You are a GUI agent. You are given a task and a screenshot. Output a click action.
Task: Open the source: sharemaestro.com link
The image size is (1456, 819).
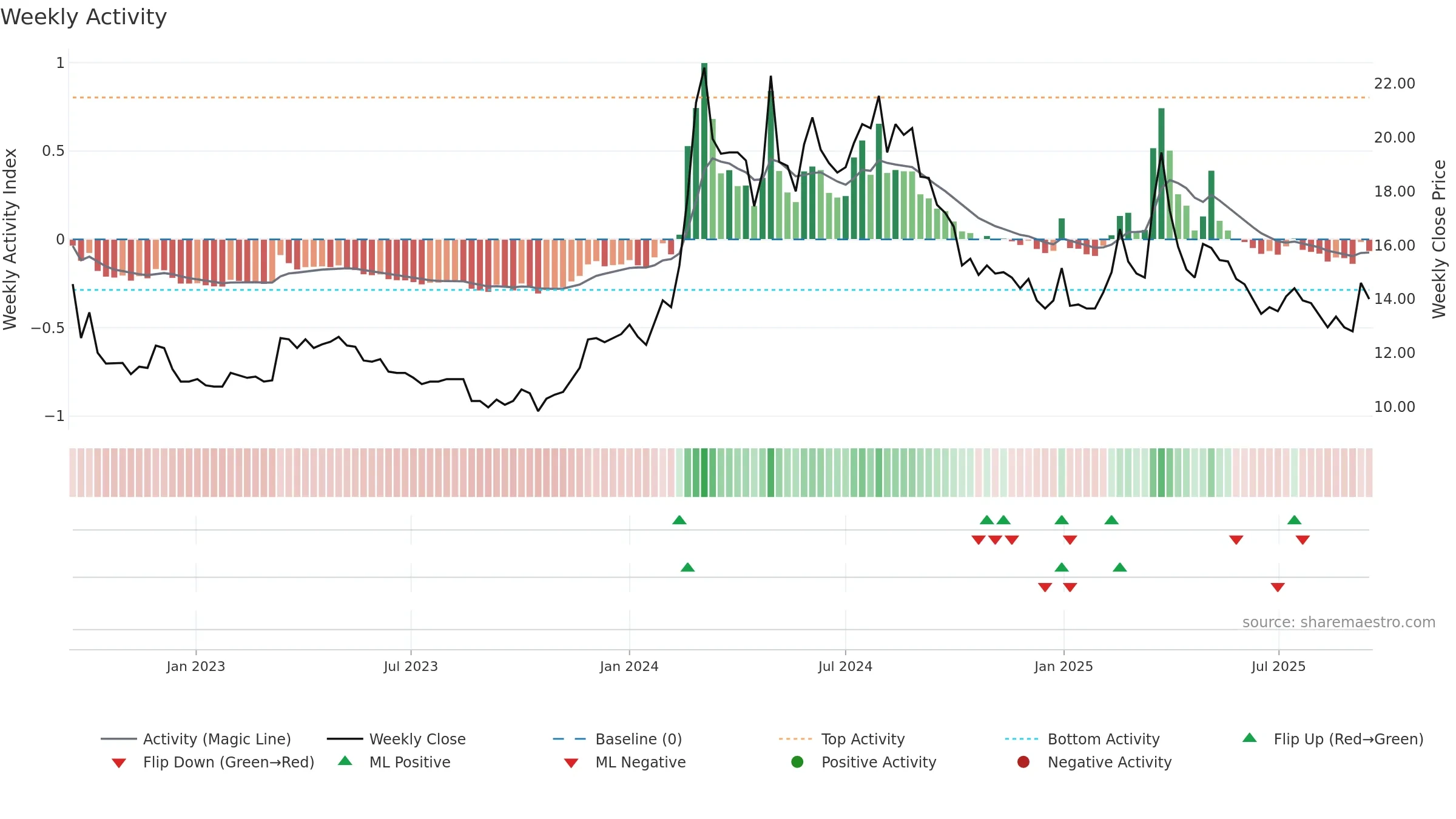[1339, 622]
